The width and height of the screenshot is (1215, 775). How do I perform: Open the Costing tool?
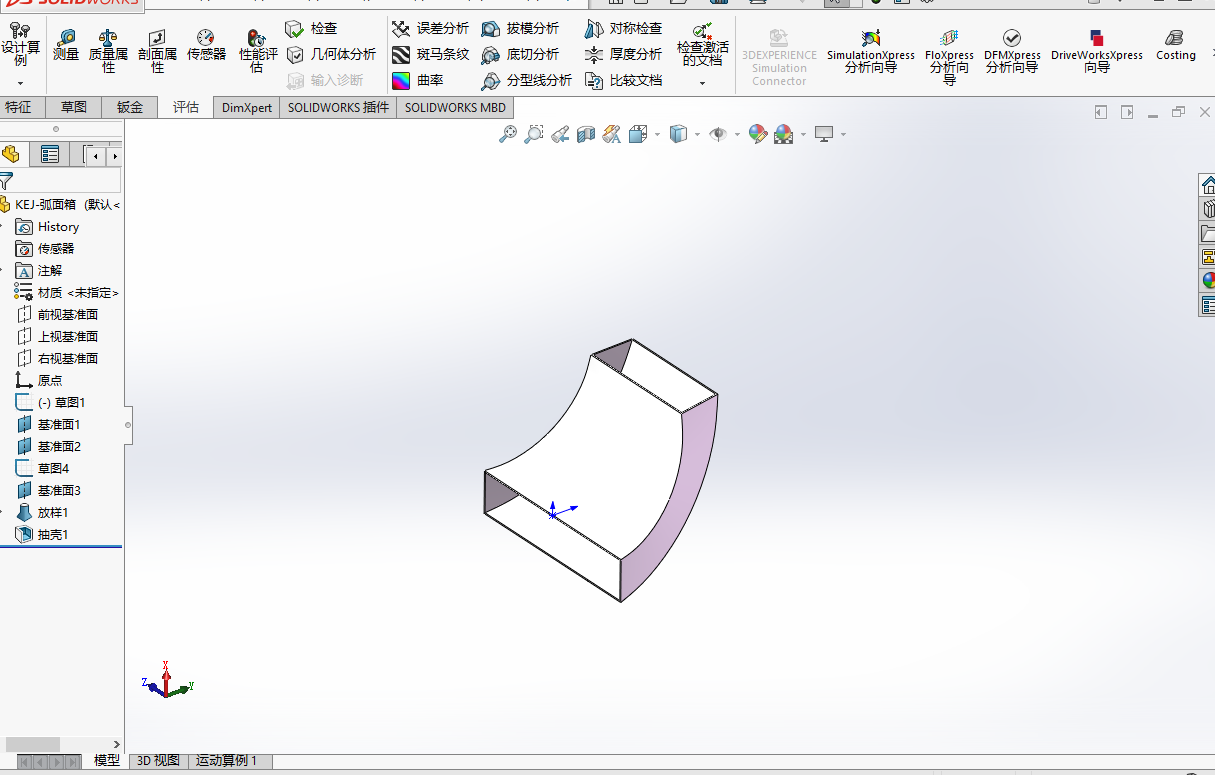(x=1176, y=46)
